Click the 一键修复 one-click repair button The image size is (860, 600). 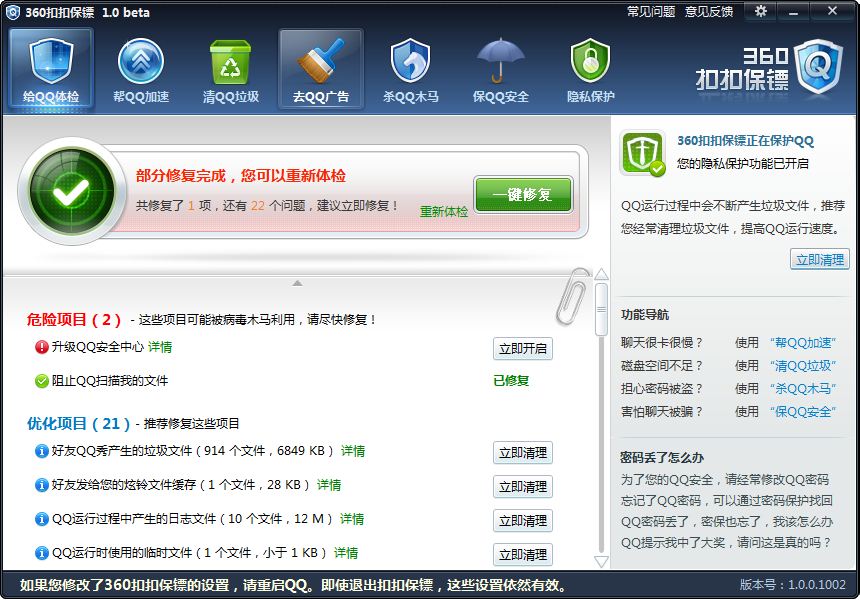click(523, 194)
